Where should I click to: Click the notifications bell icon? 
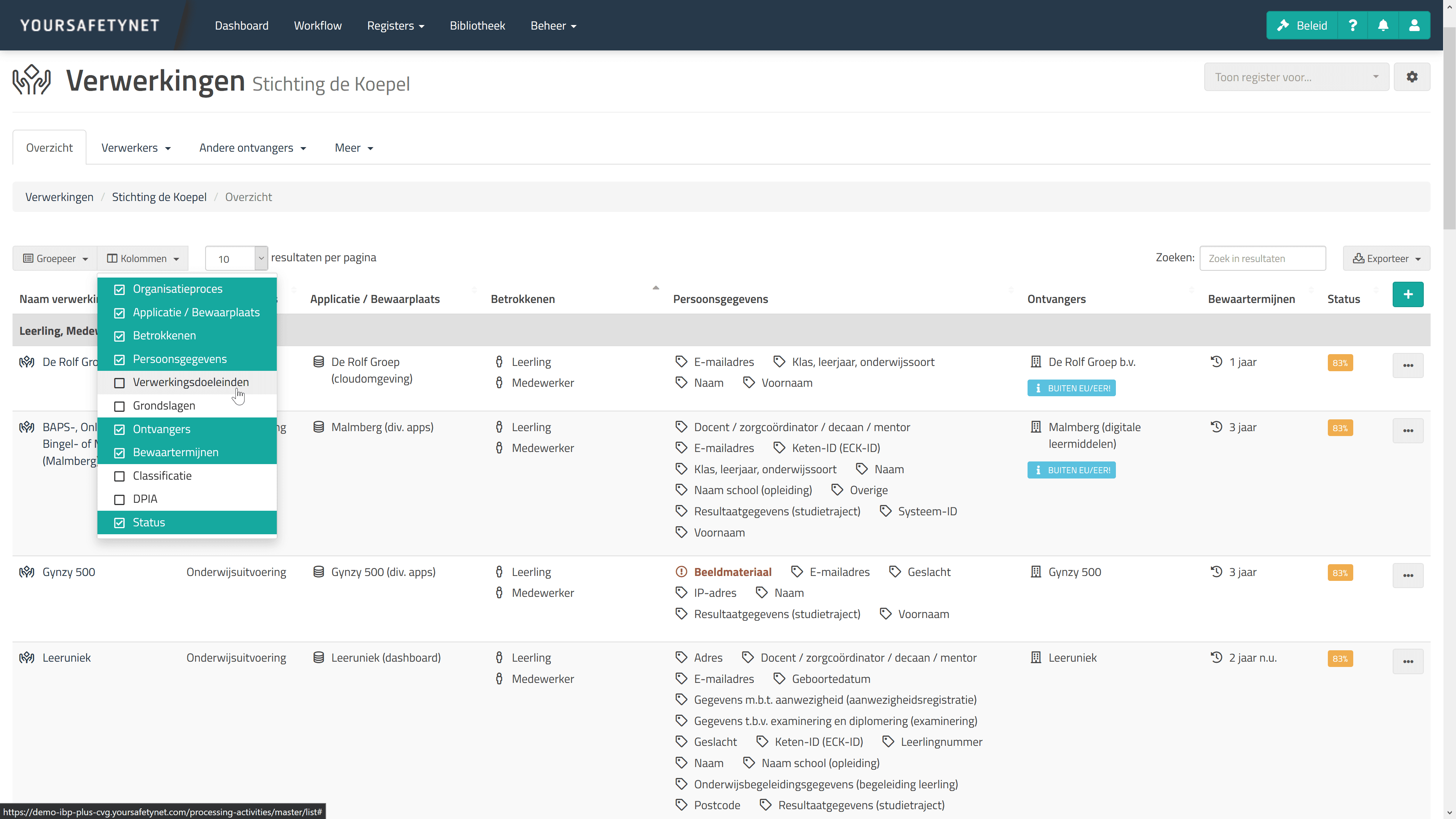(1383, 25)
